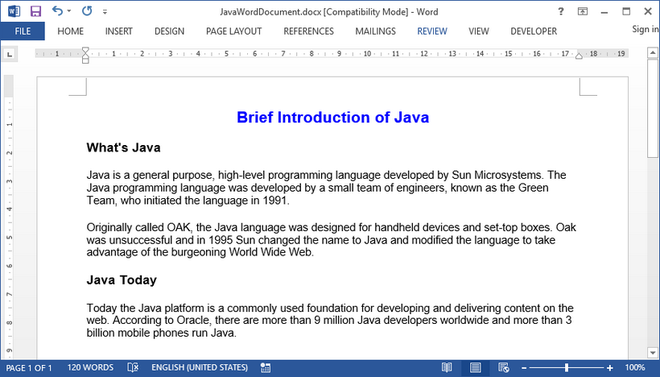Click the zoom slider handle

(x=567, y=367)
